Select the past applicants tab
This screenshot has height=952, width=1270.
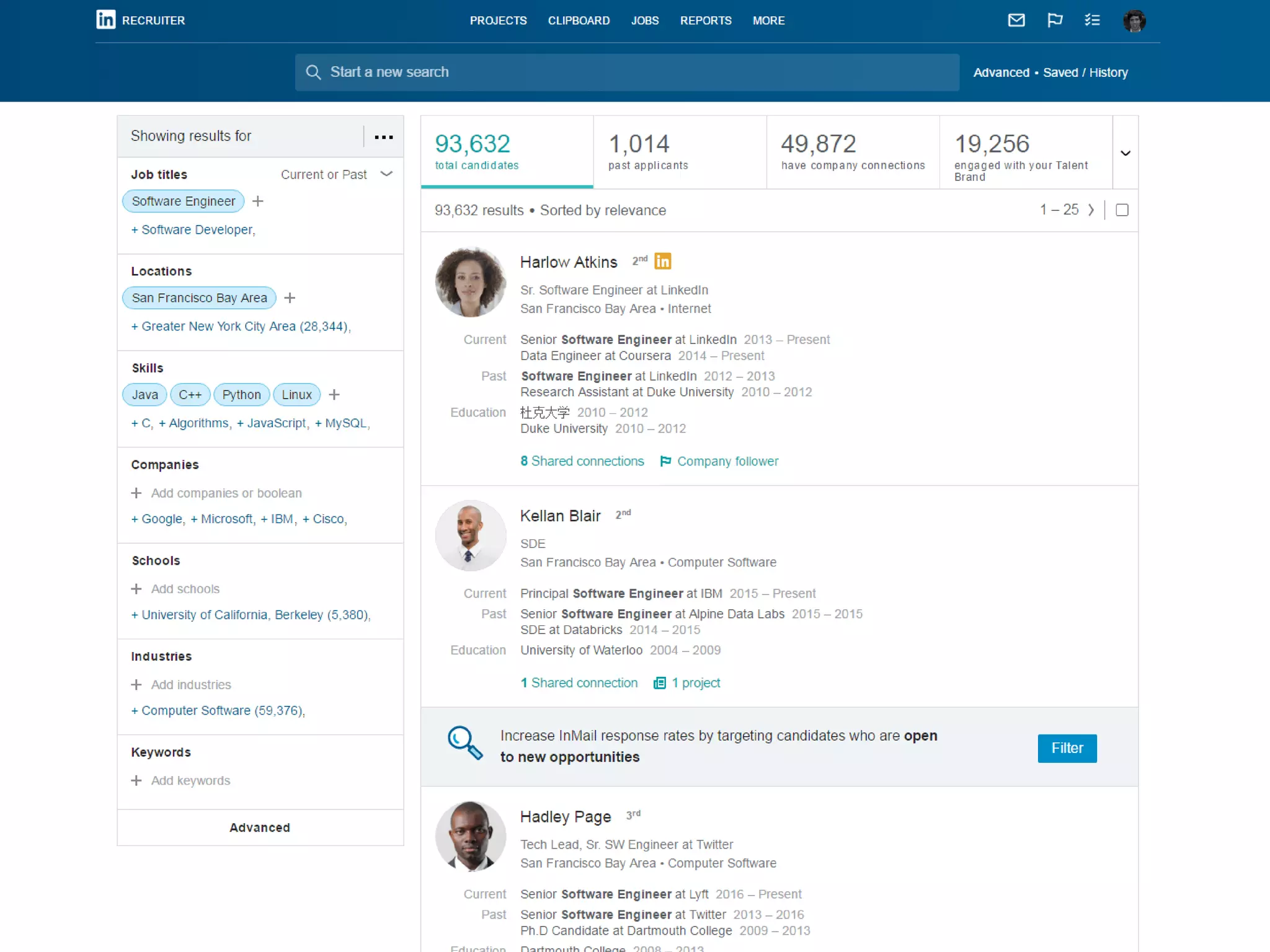point(680,152)
